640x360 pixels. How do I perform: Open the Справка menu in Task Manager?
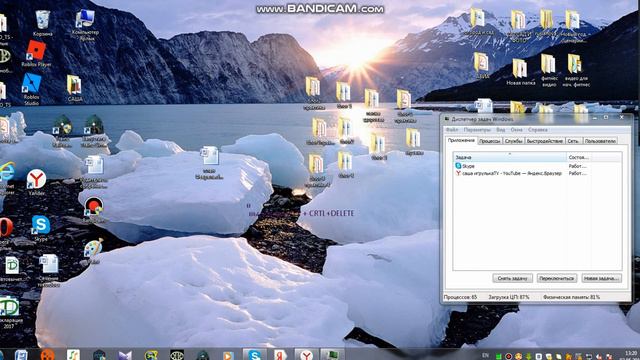[x=538, y=130]
